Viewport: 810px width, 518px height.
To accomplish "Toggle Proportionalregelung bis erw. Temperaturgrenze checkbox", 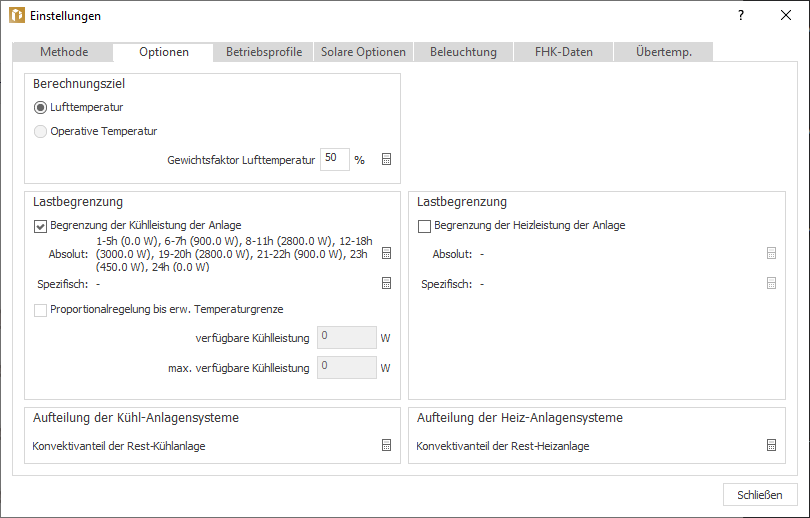I will tap(40, 310).
